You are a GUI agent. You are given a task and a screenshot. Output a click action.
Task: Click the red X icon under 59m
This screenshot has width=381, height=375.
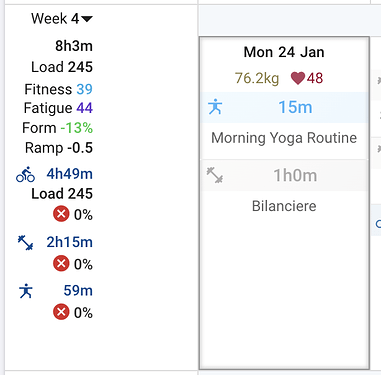(x=61, y=312)
